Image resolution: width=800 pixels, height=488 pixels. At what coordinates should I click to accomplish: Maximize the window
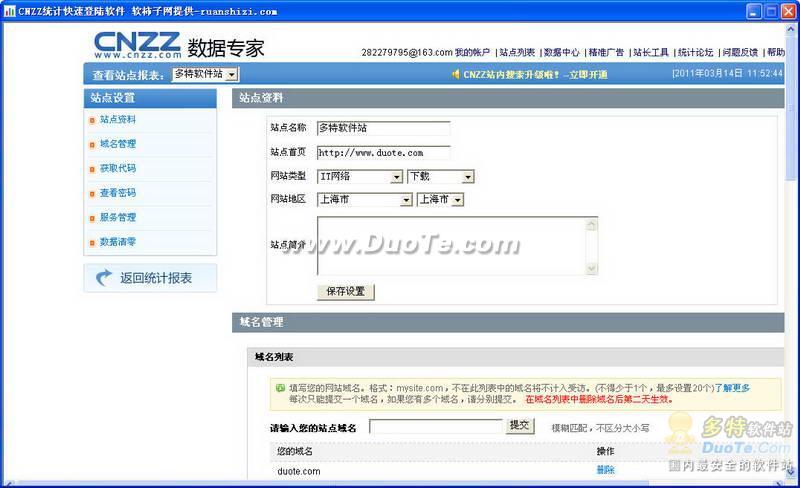click(x=772, y=11)
